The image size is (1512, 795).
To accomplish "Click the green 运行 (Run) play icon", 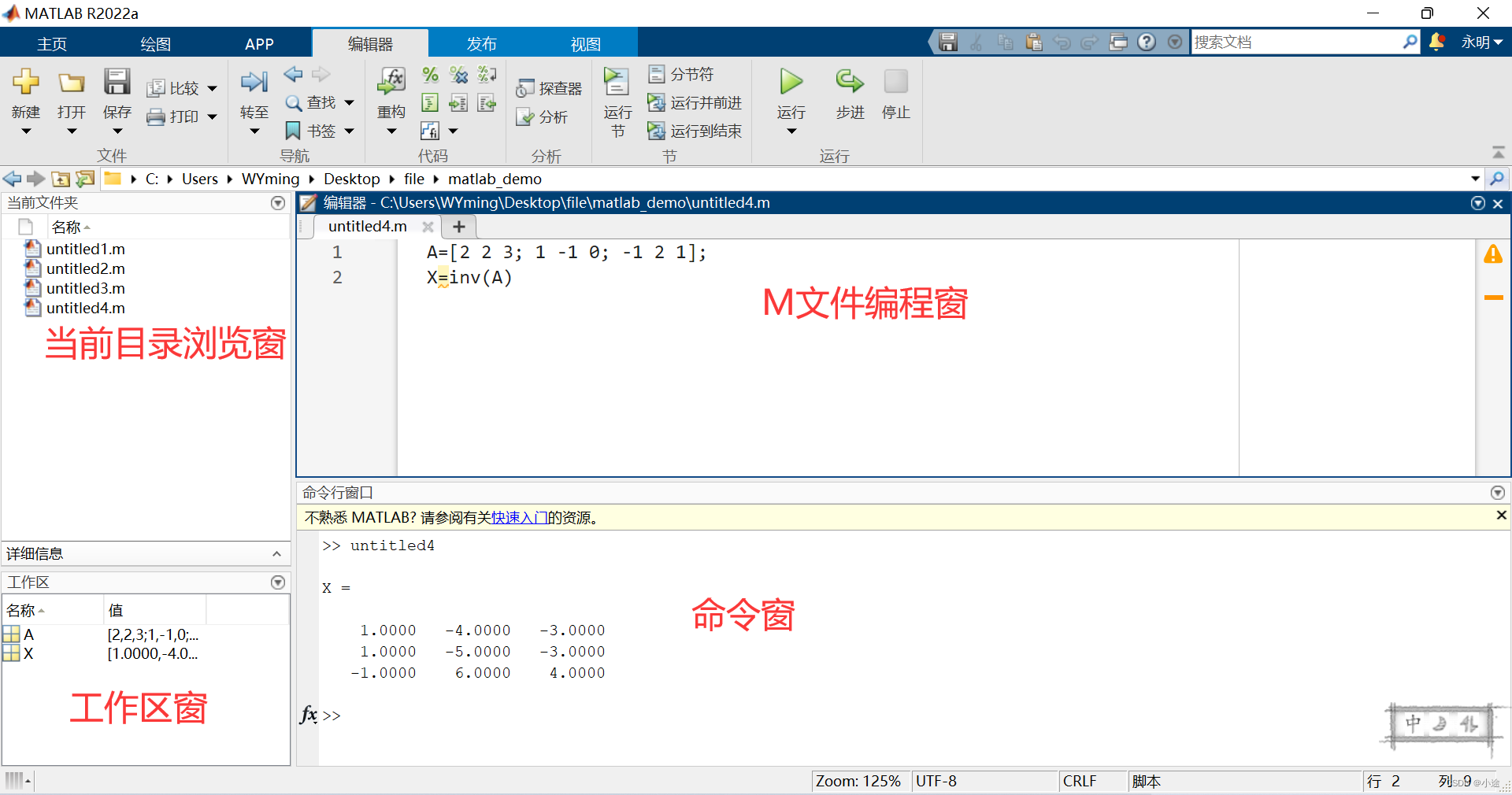I will coord(791,81).
